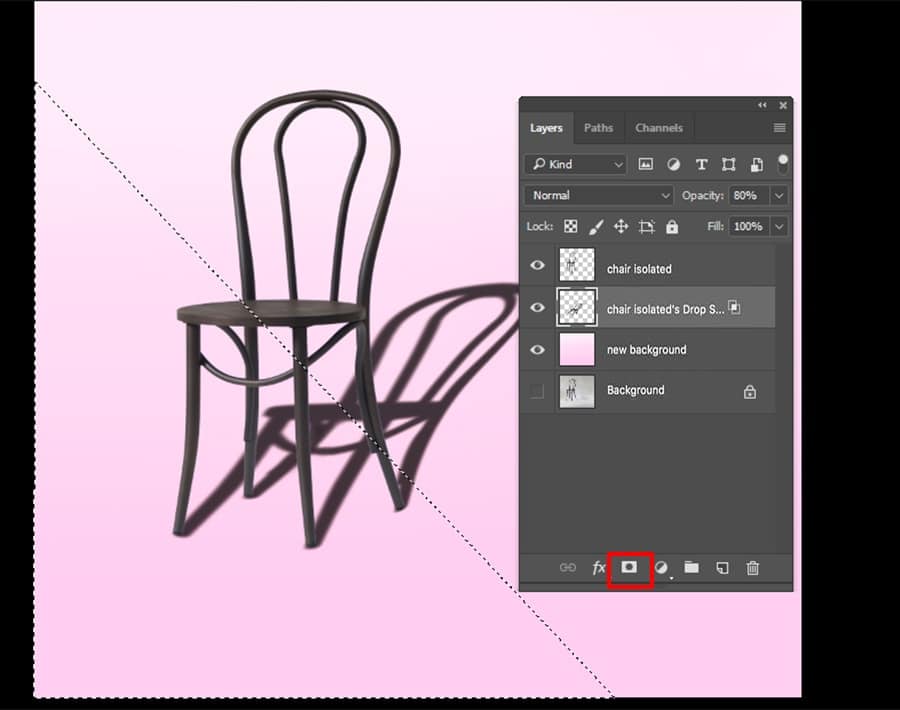Hide the Drop Shadow layer
Viewport: 900px width, 710px height.
pos(537,307)
